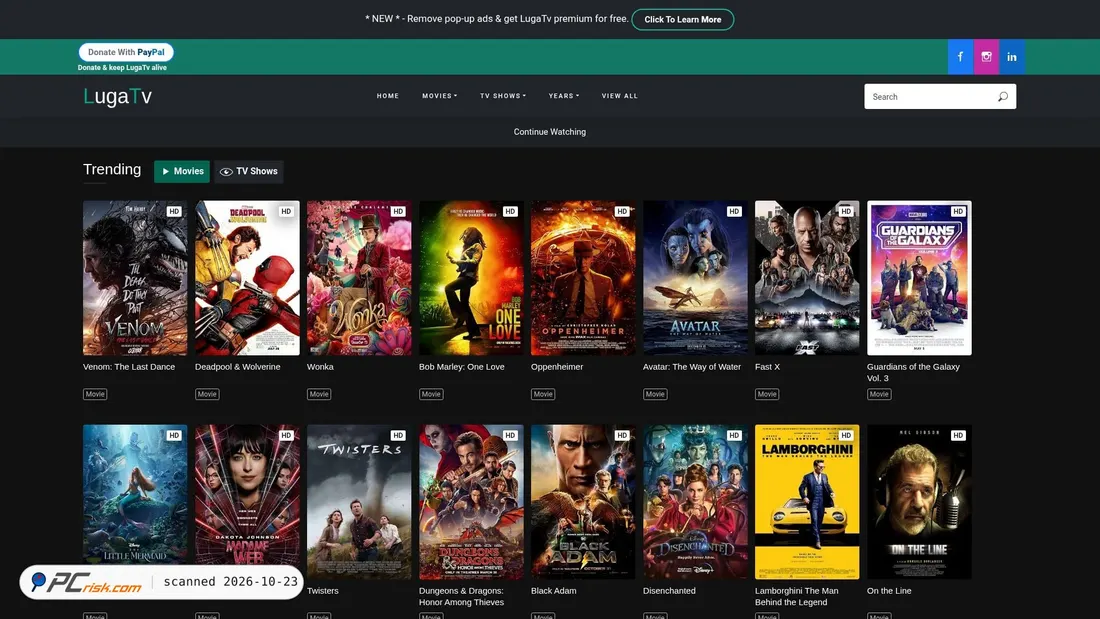Click the title 'Dungeons & Dragons: Honor Among Thieves'

coord(461,597)
